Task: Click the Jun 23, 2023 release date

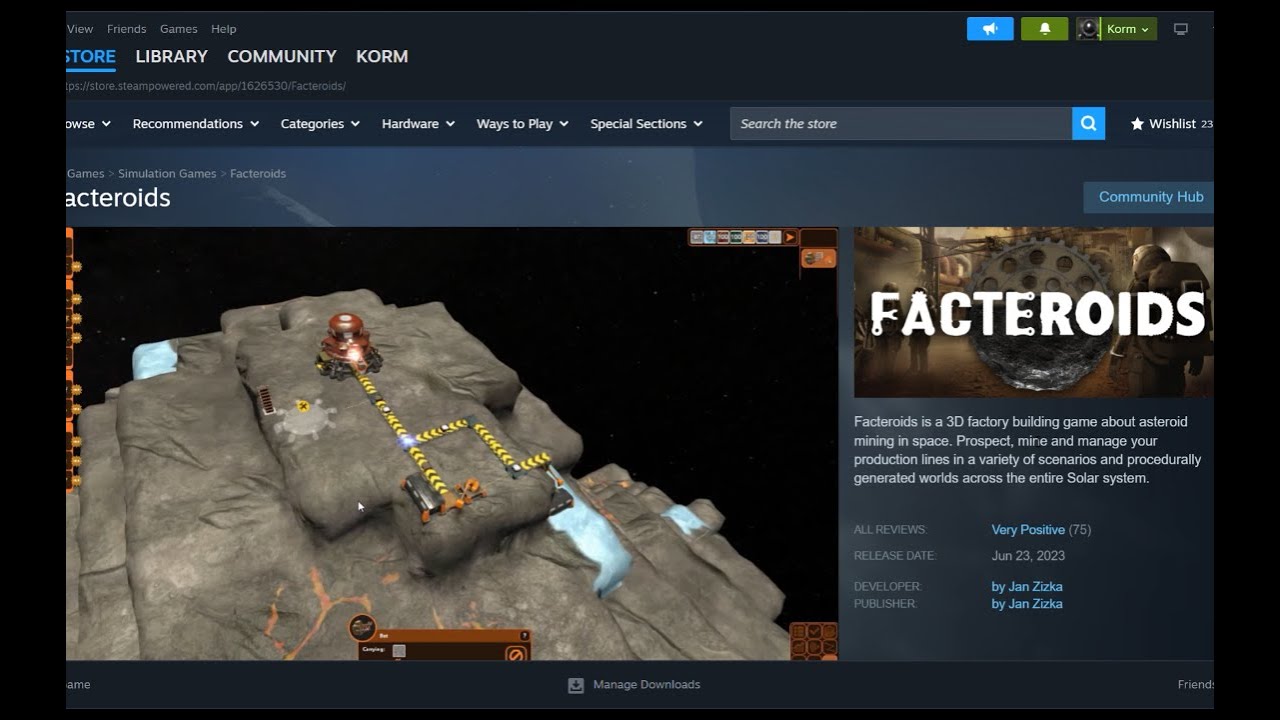Action: click(1028, 556)
